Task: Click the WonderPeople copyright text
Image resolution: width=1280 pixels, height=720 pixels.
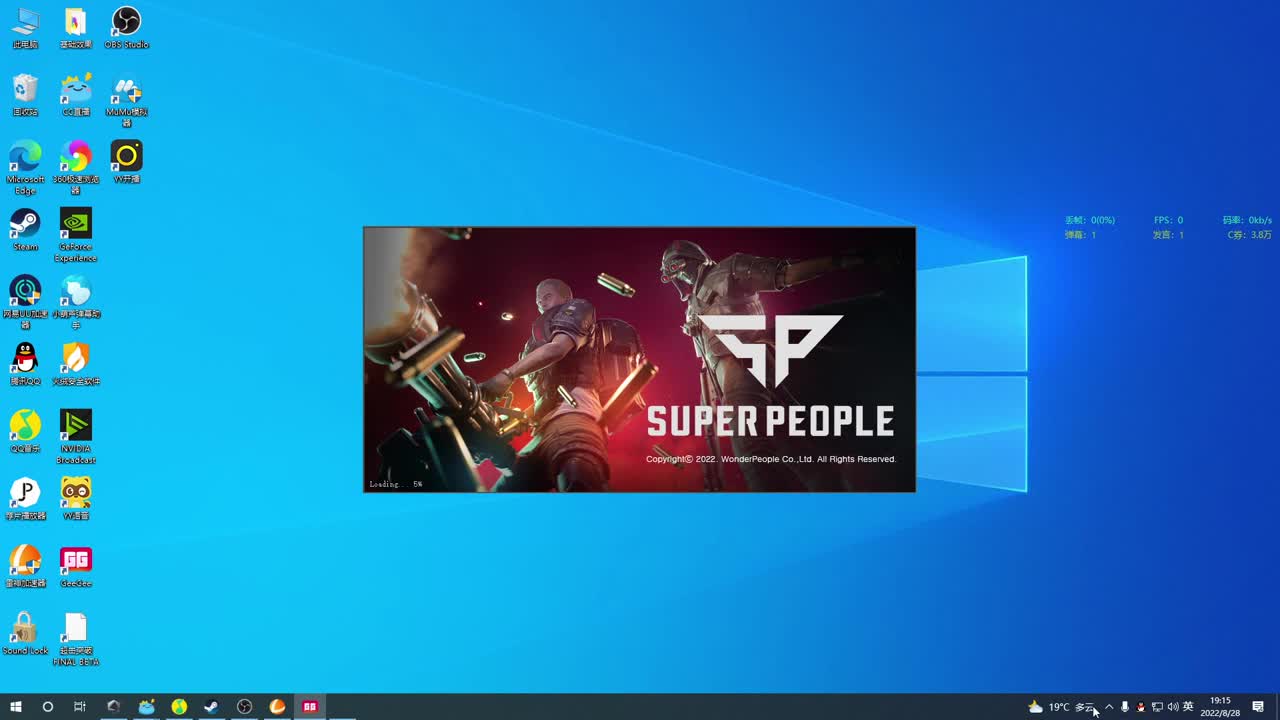Action: coord(770,459)
